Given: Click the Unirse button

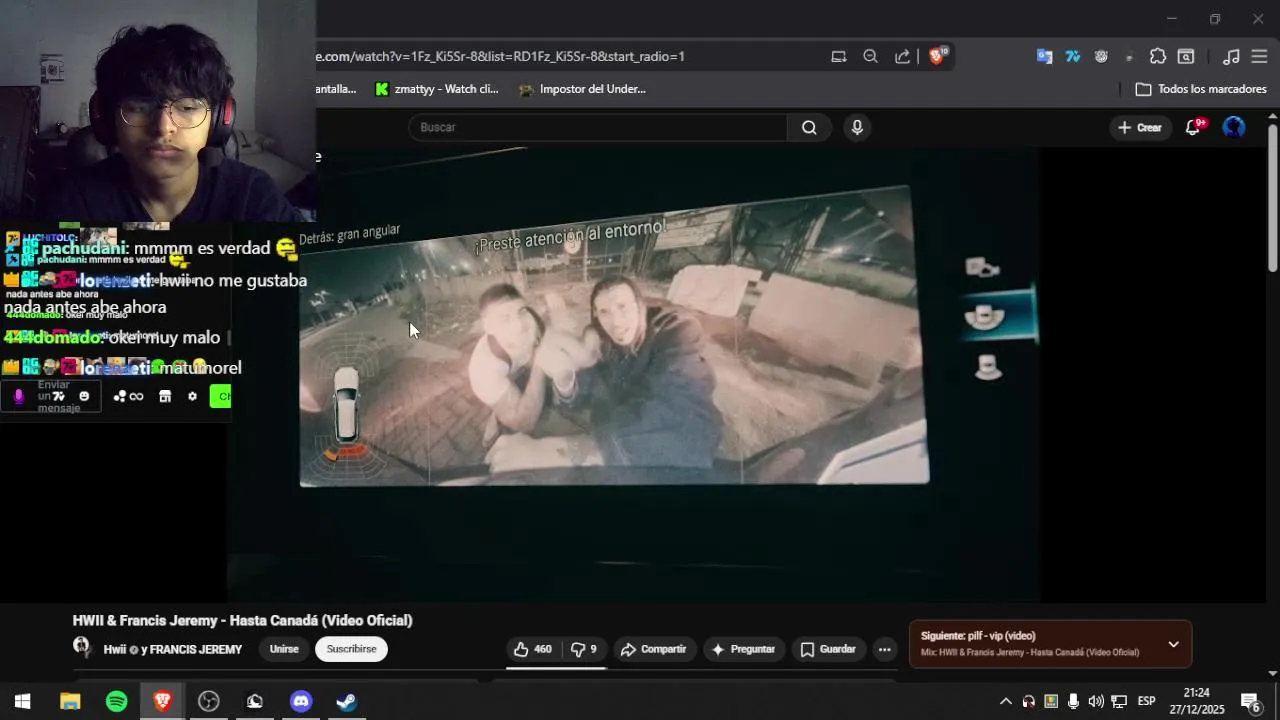Looking at the screenshot, I should point(284,649).
